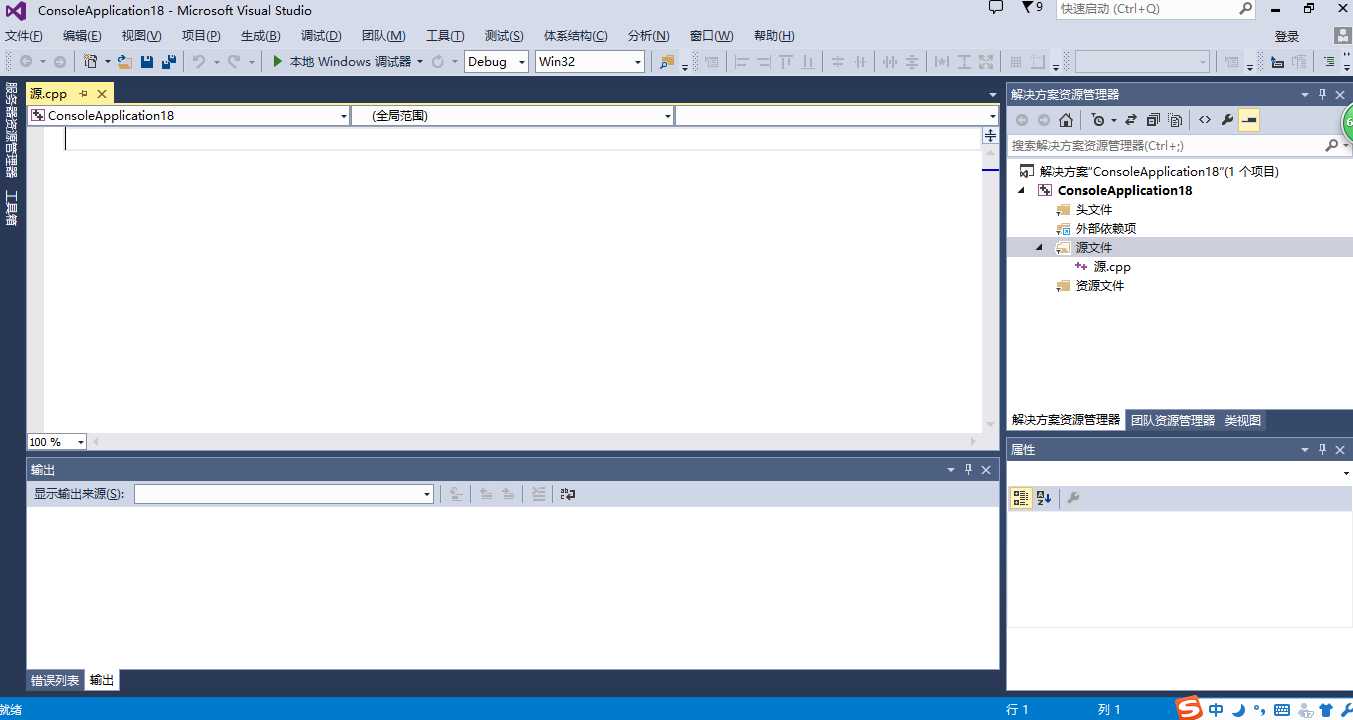Open the 工具箱 side tab
The image size is (1353, 720).
pyautogui.click(x=11, y=208)
